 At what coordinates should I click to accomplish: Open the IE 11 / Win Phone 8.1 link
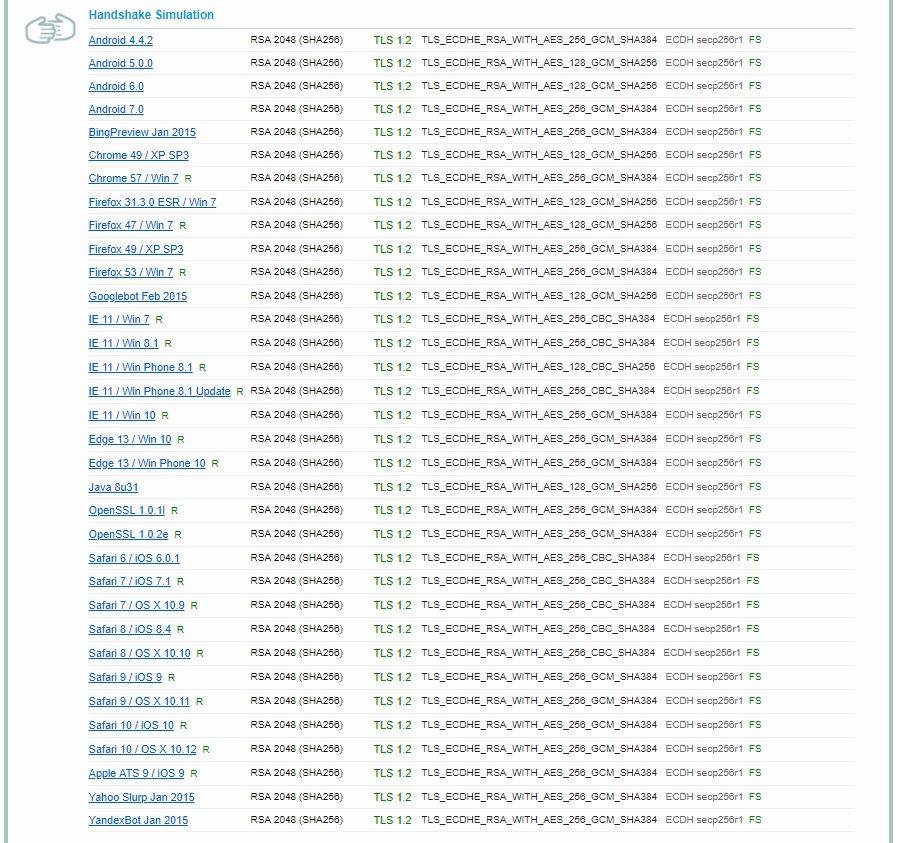coord(140,367)
